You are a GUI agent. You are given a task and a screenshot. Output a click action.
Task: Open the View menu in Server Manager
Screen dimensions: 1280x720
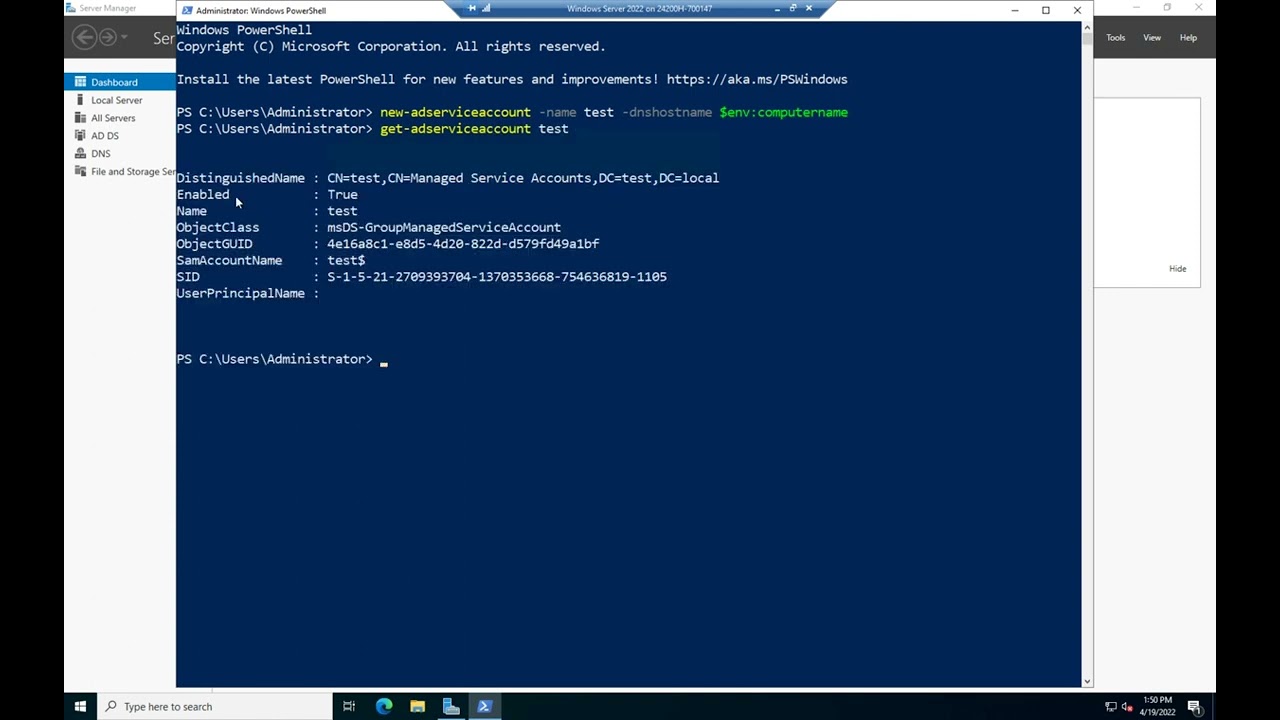click(1152, 38)
